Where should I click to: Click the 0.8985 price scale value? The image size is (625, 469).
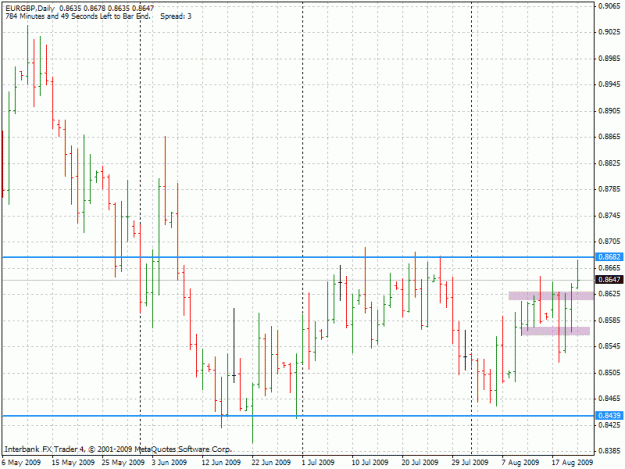pos(610,58)
